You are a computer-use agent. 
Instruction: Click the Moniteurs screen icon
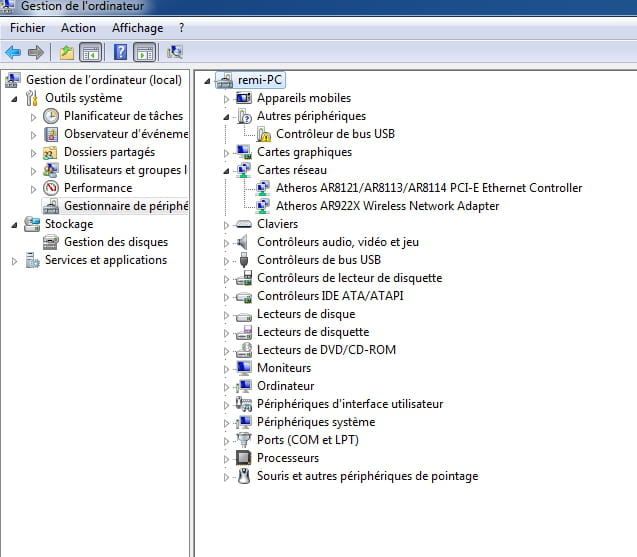(x=244, y=368)
